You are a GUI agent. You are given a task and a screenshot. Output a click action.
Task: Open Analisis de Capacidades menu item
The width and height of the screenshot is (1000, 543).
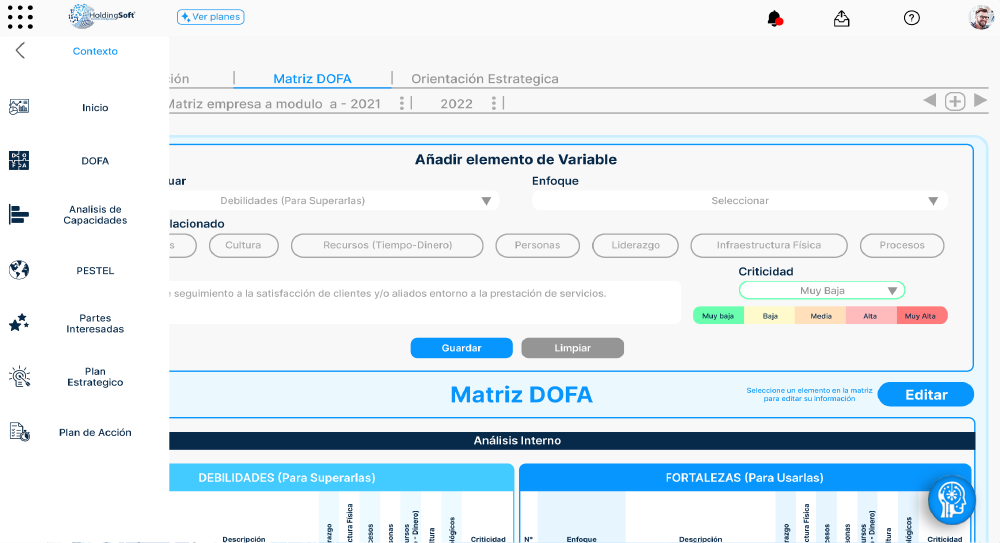(x=95, y=215)
